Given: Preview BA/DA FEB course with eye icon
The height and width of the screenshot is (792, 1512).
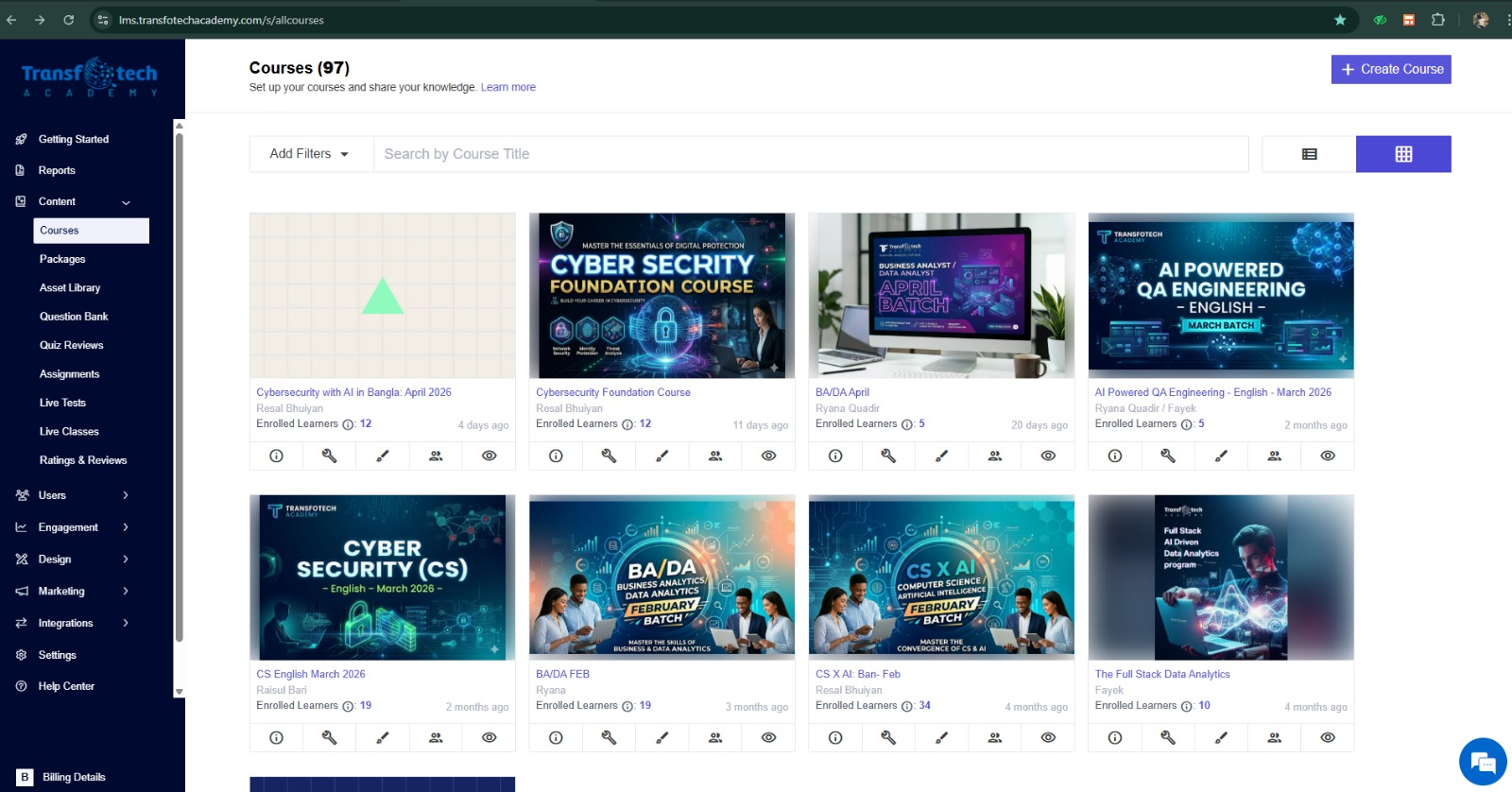Looking at the screenshot, I should click(x=768, y=737).
